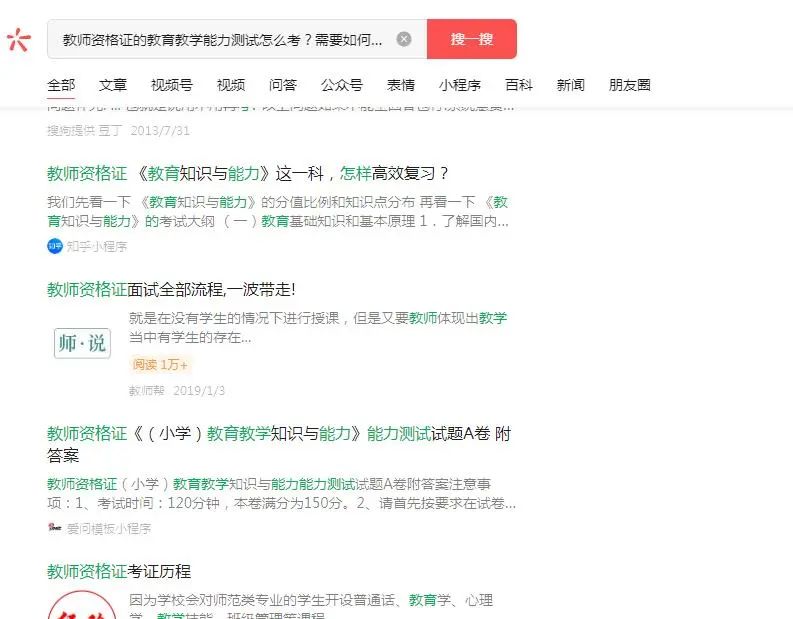This screenshot has width=793, height=619.
Task: Select the 表情 tab
Action: [x=401, y=85]
